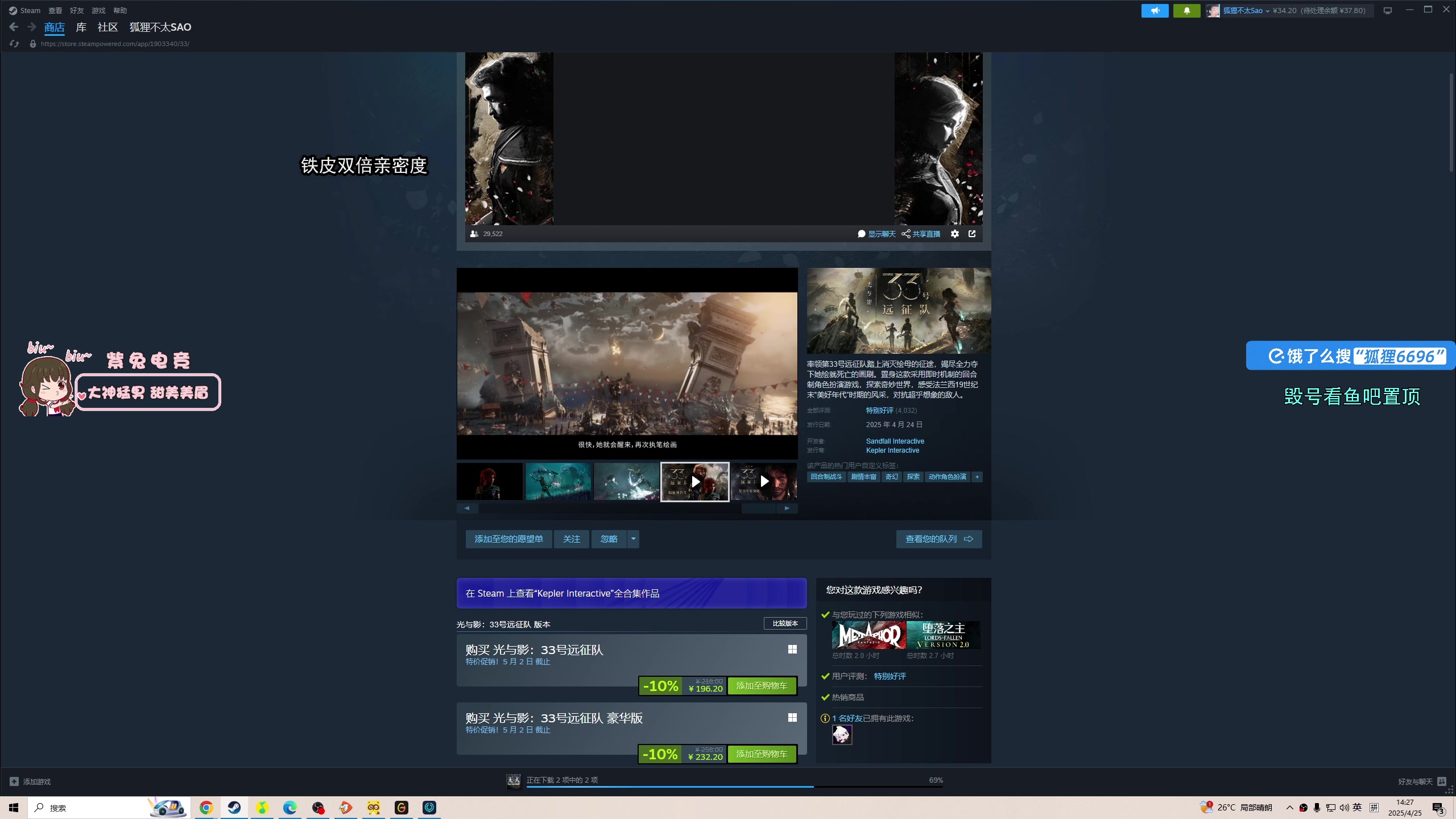
Task: Open account dropdown 狐狸不太Sao
Action: [1246, 10]
